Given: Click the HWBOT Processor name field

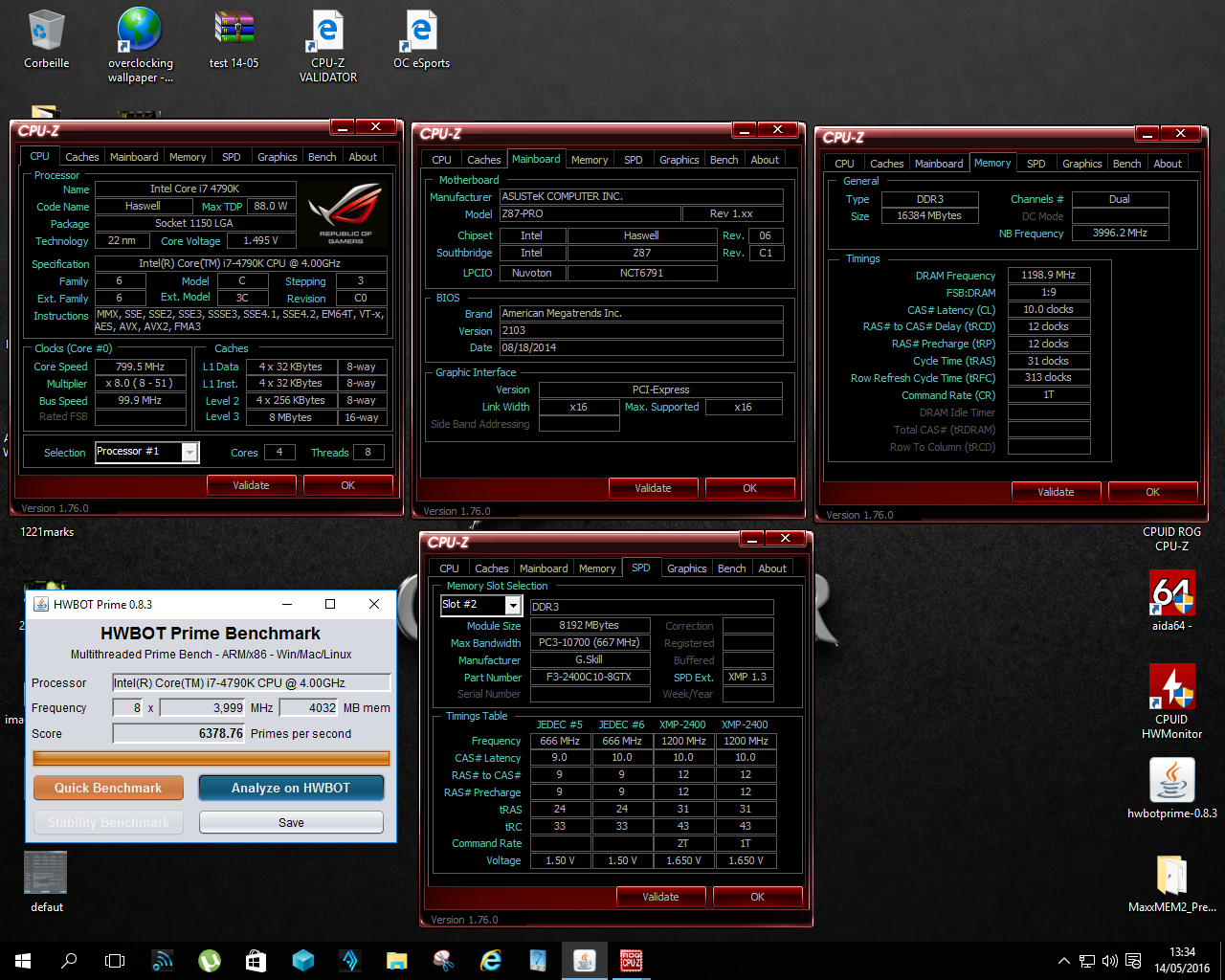Looking at the screenshot, I should pyautogui.click(x=252, y=682).
